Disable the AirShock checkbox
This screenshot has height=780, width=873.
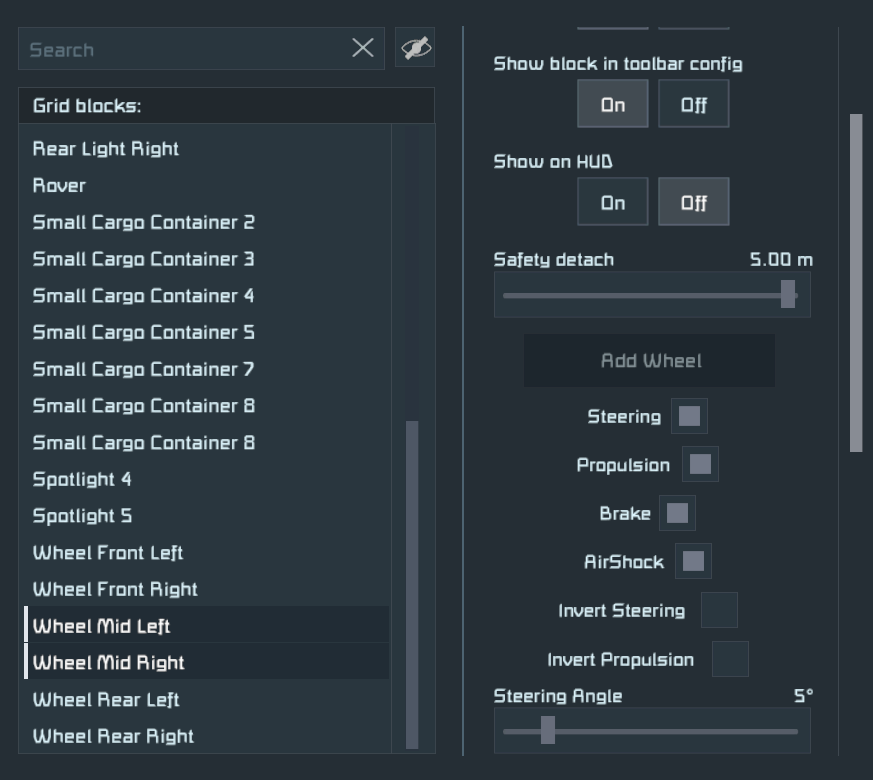(x=693, y=562)
